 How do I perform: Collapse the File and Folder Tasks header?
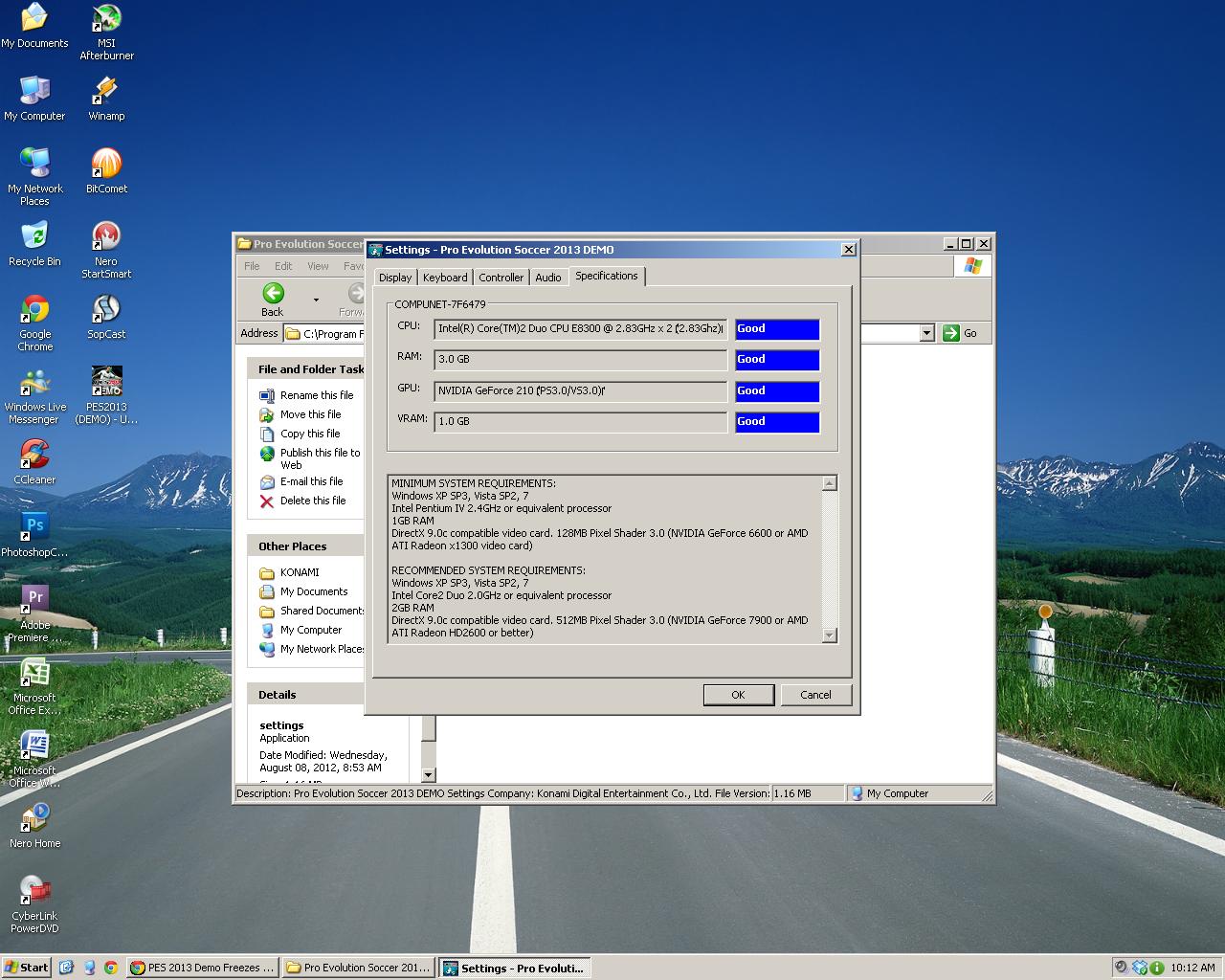306,369
